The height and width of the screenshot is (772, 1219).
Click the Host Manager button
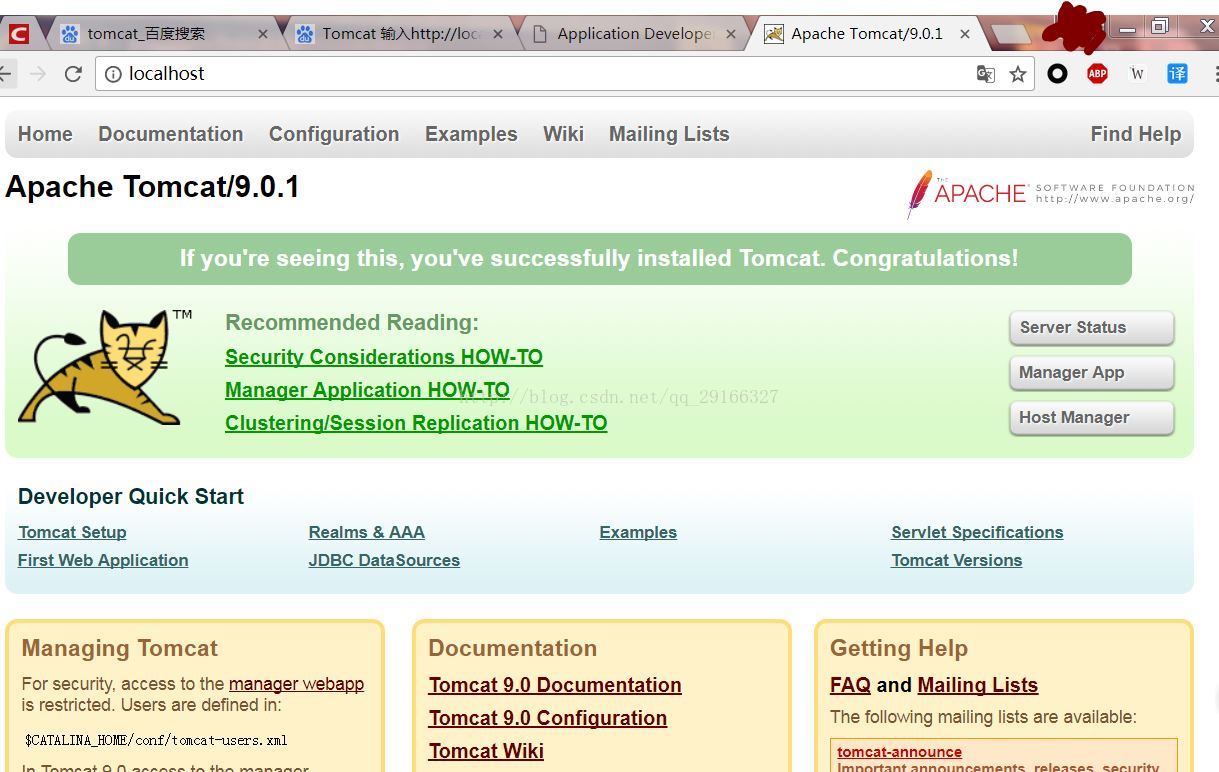coord(1092,418)
